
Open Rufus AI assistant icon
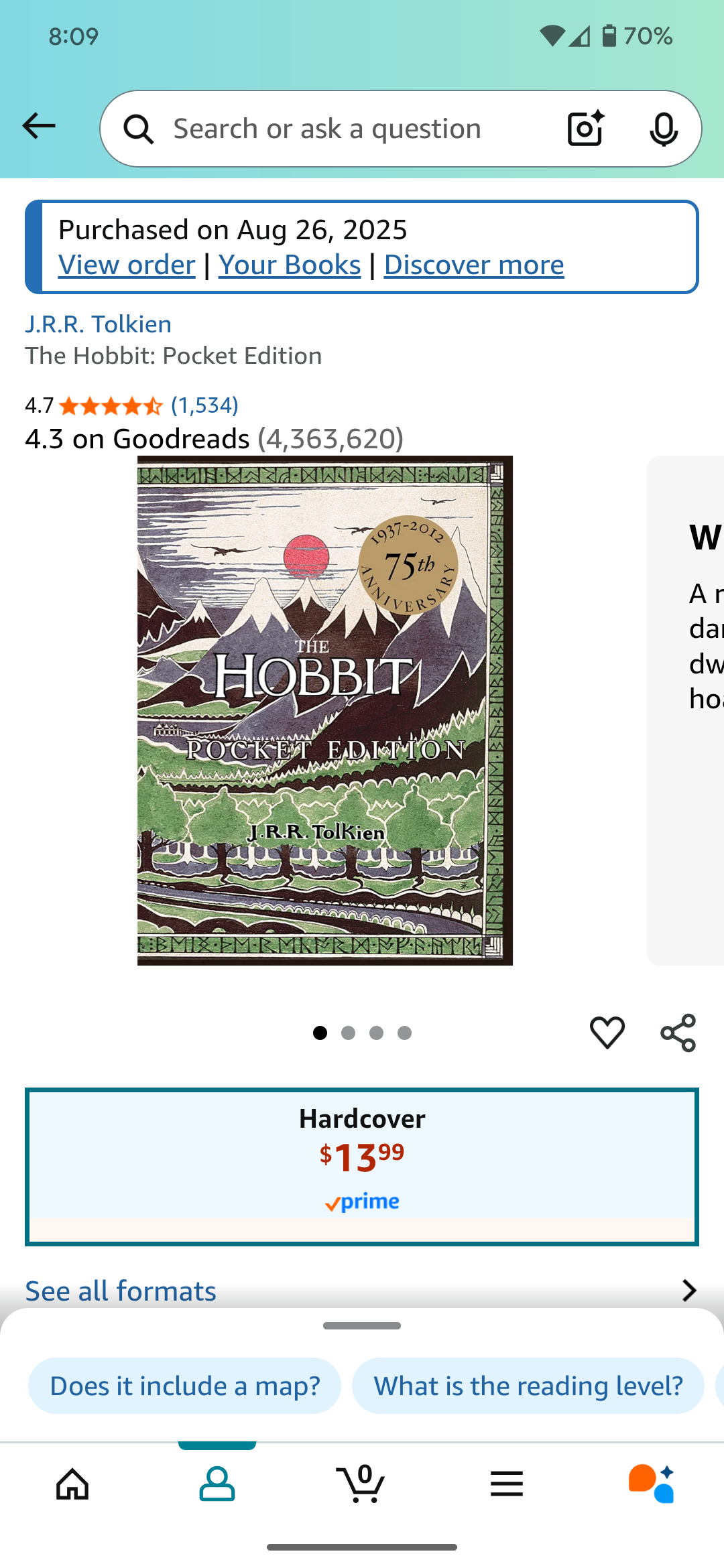652,1483
